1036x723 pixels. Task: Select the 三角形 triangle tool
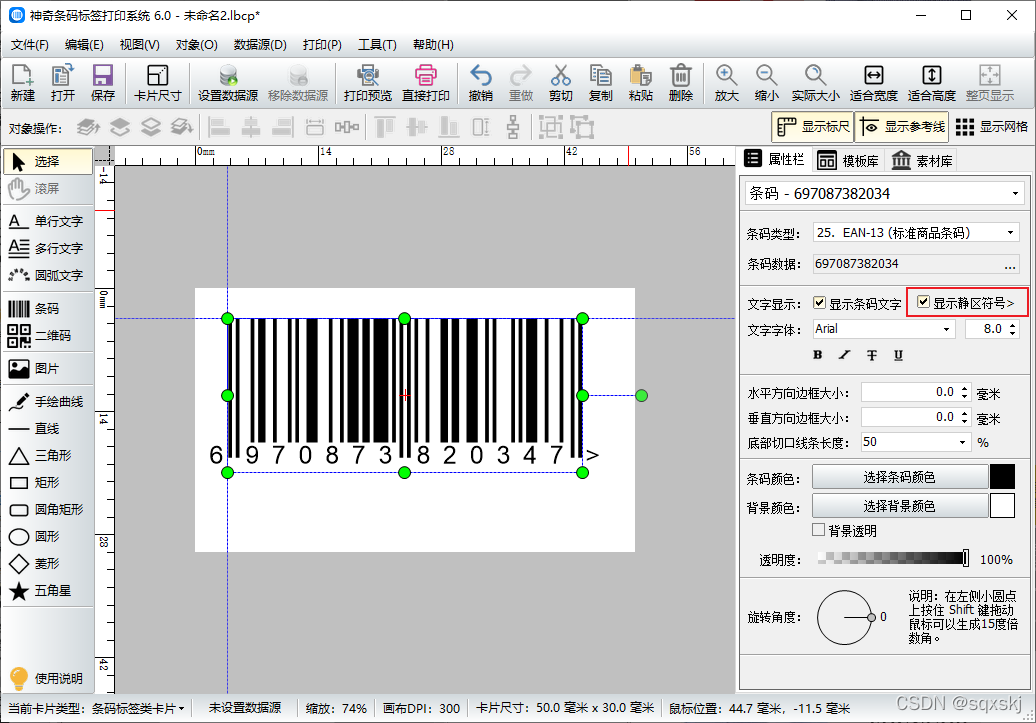(x=48, y=456)
